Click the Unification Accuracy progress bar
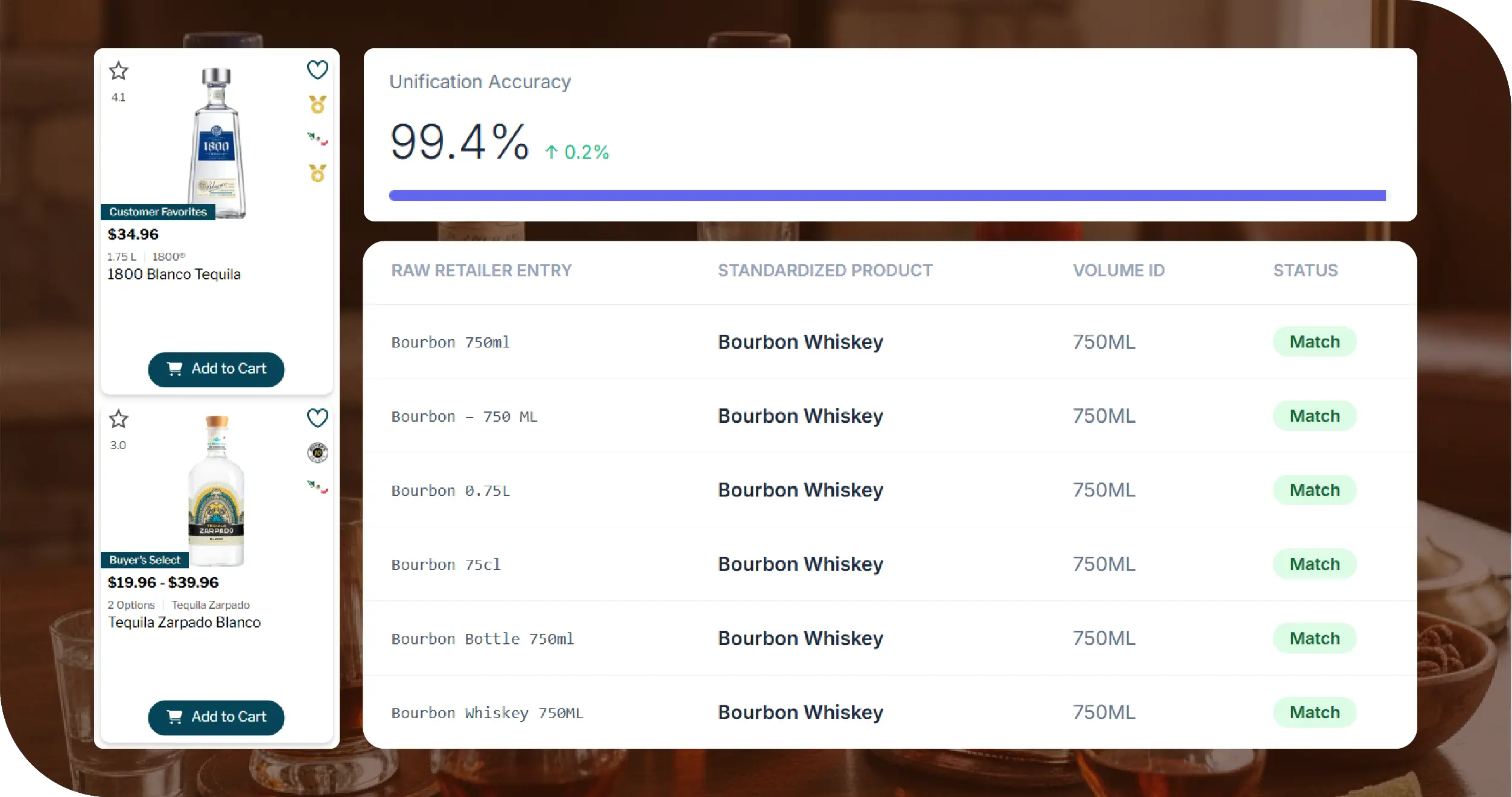 pyautogui.click(x=887, y=195)
